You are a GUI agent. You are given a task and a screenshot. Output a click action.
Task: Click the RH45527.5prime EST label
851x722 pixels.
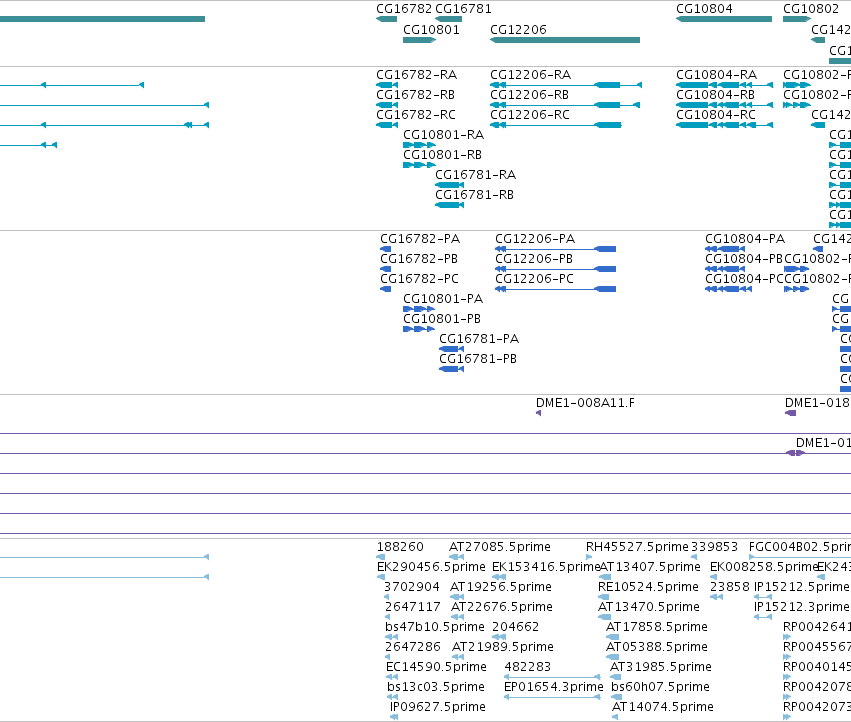coord(637,547)
